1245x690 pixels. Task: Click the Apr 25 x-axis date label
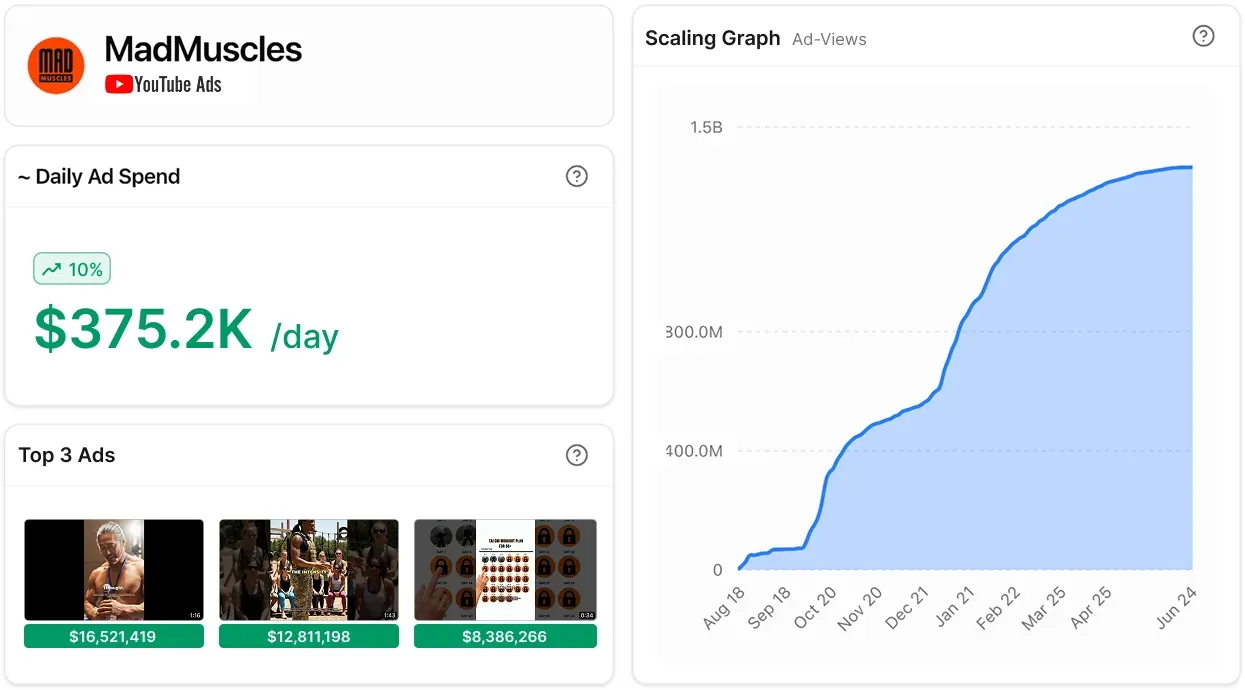tap(1090, 608)
